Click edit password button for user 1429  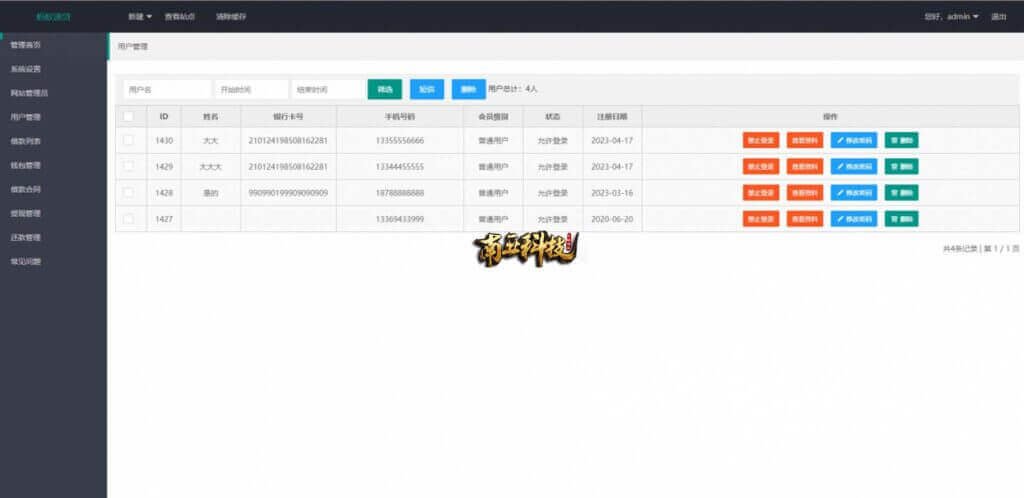click(x=853, y=167)
